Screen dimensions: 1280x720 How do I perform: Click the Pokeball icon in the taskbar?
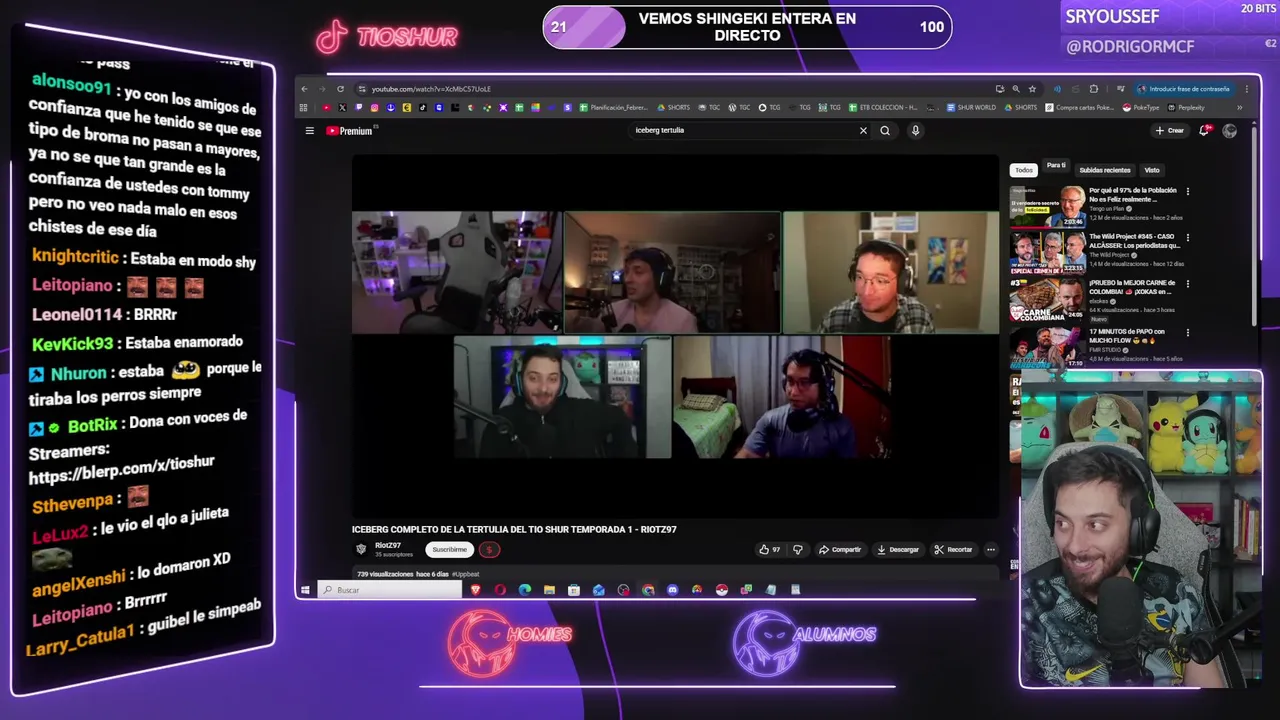tap(721, 590)
